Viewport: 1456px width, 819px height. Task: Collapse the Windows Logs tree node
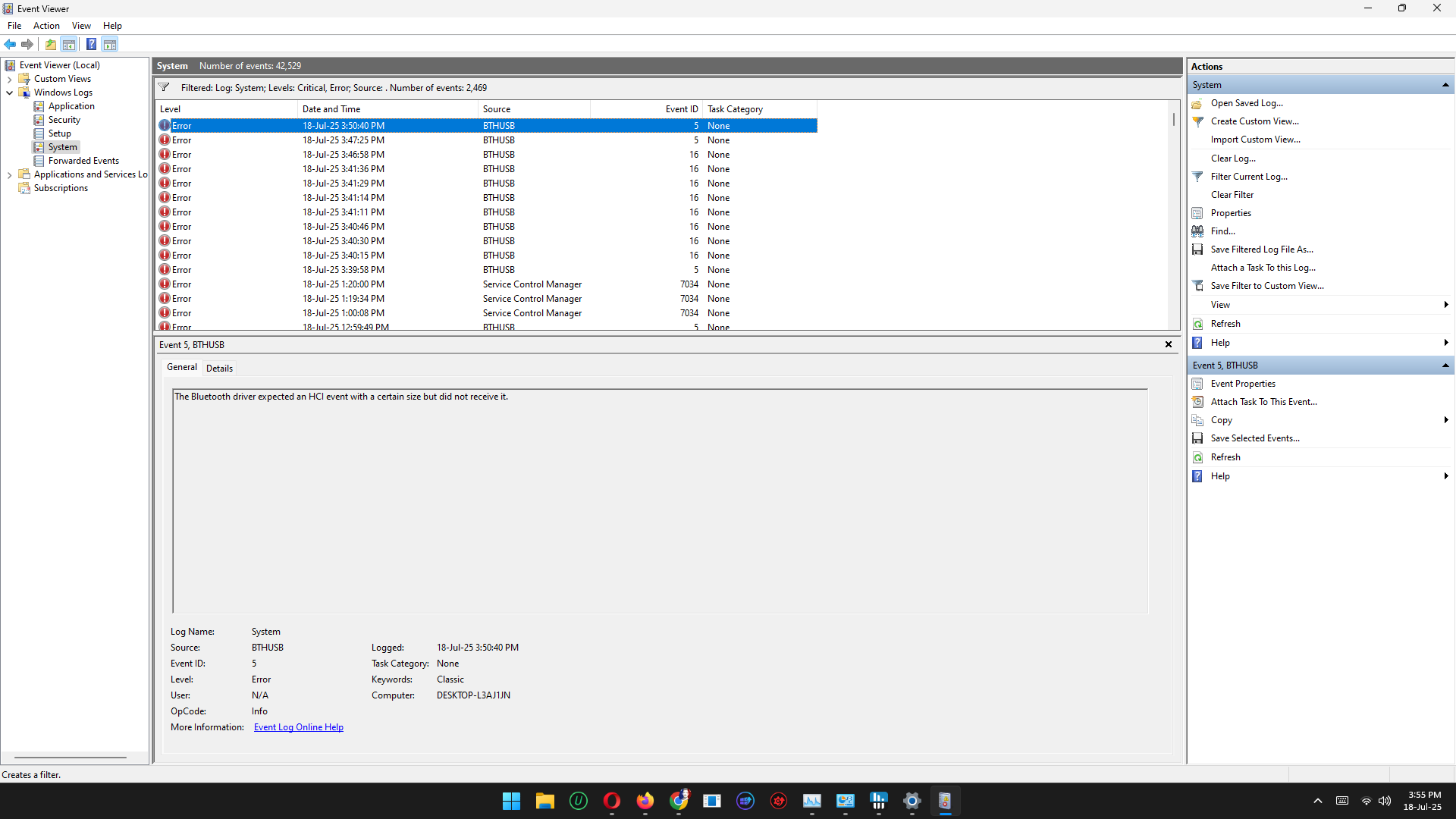pos(9,93)
